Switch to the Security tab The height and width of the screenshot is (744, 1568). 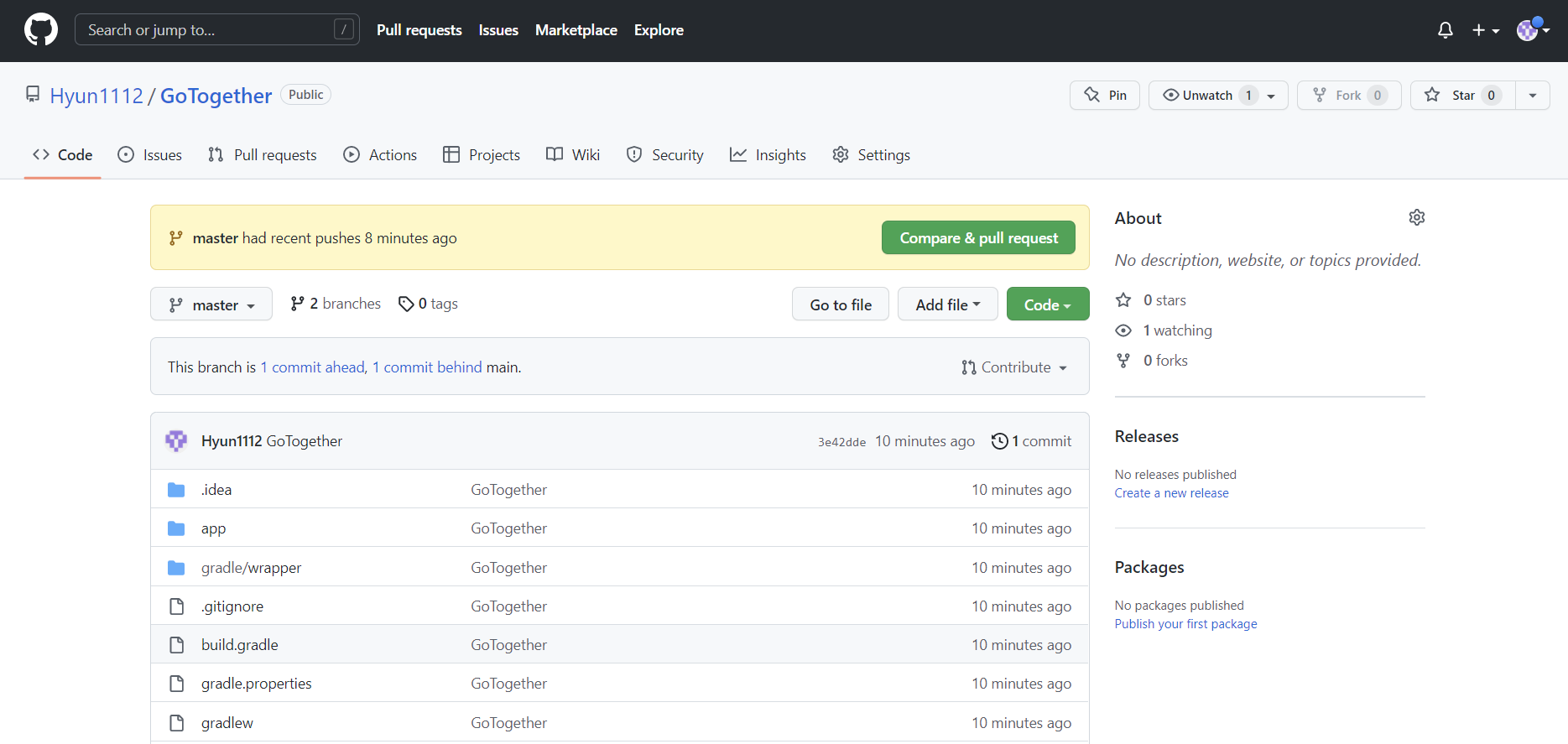point(665,155)
